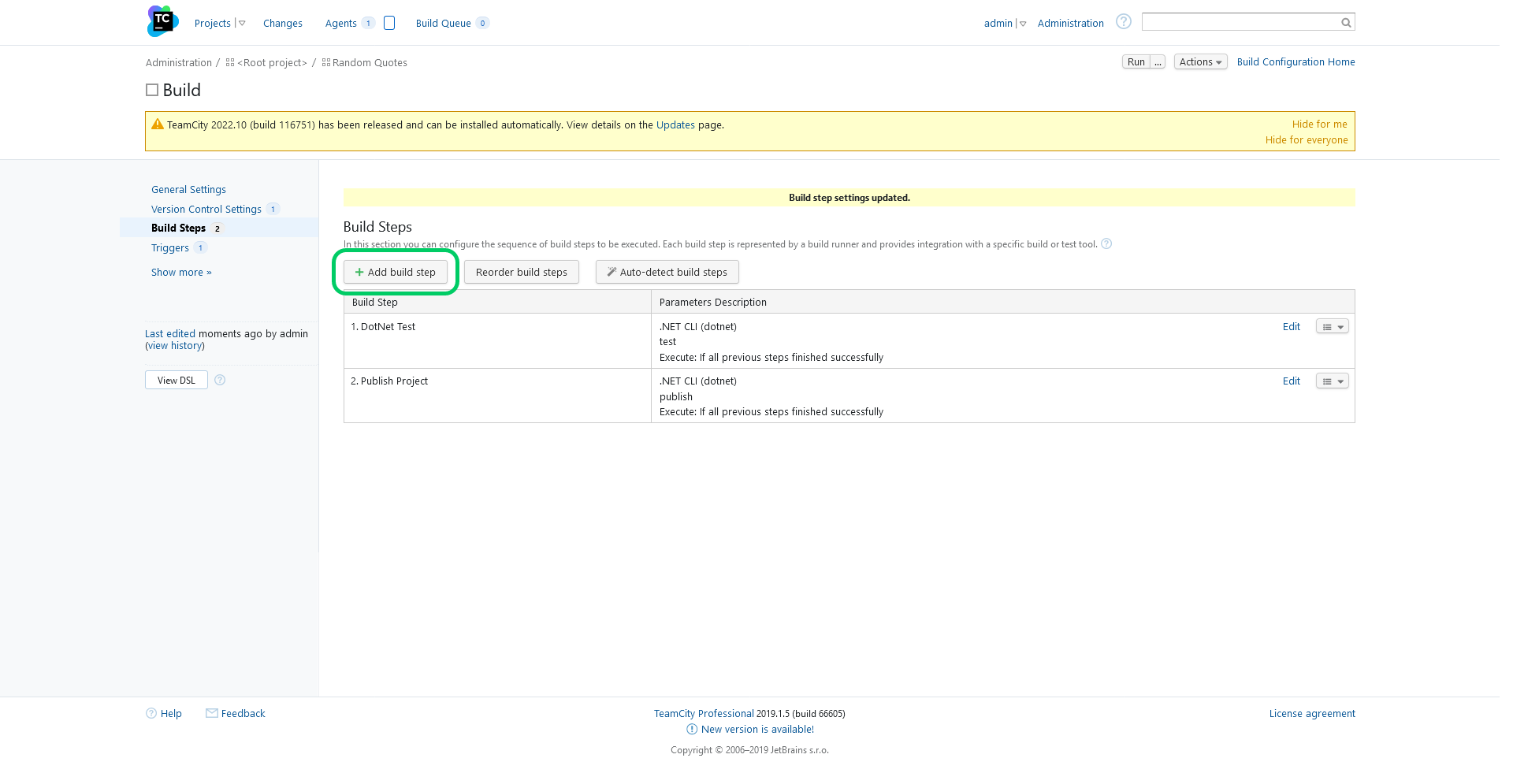This screenshot has width=1513, height=784.
Task: Open Agents in top menu
Action: [341, 24]
